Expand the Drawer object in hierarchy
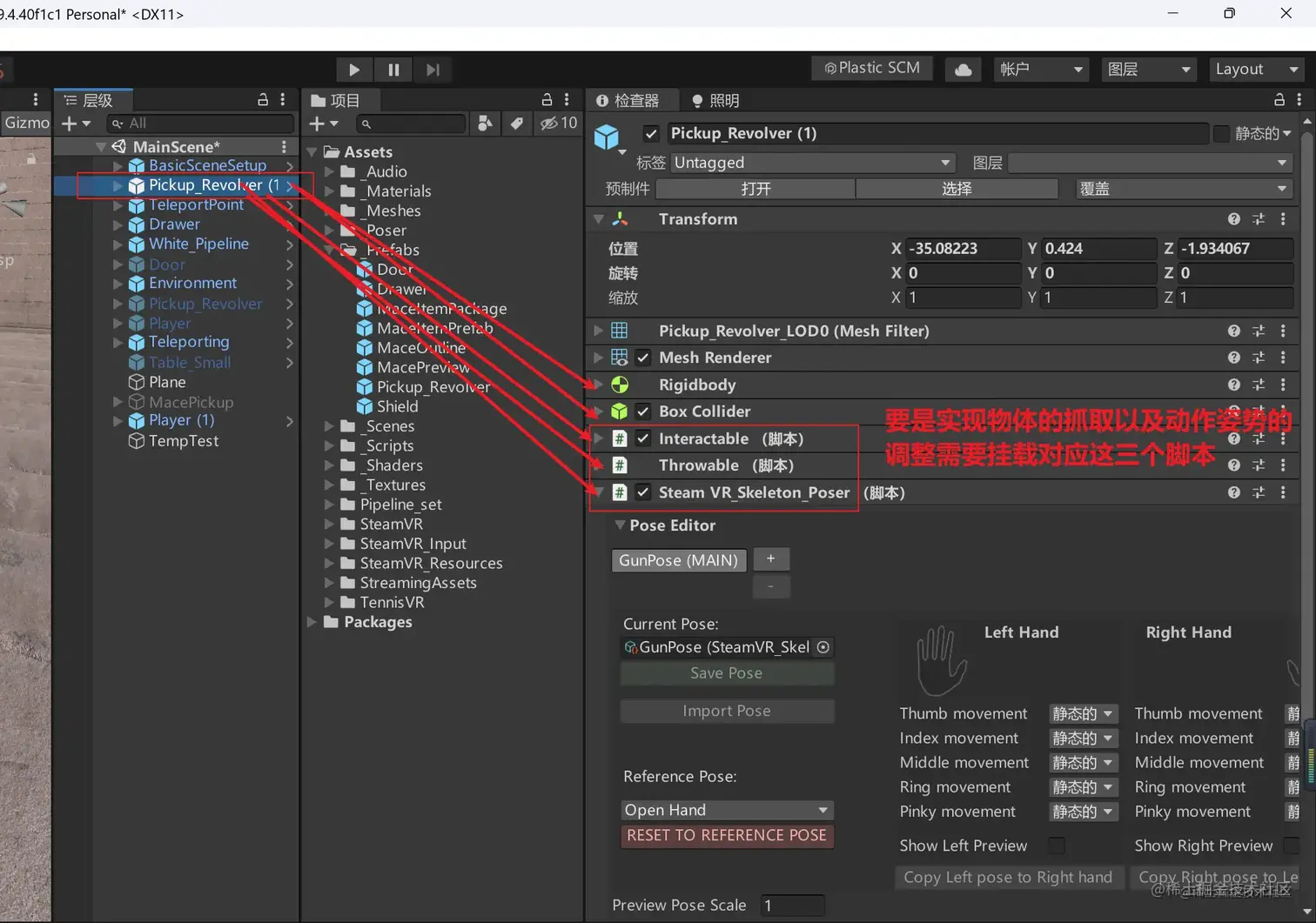Screen dimensions: 1316x923 (117, 224)
